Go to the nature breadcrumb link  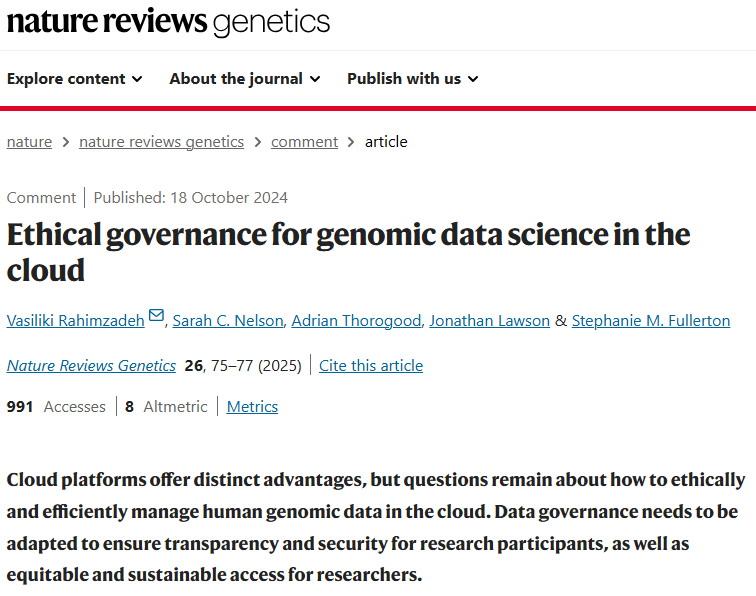pyautogui.click(x=29, y=142)
